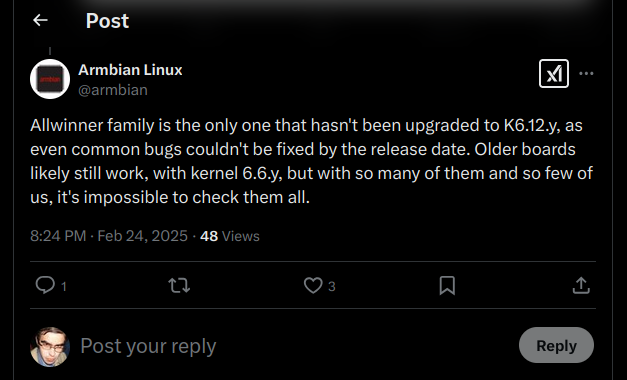This screenshot has width=627, height=380.
Task: Click the like count number 3
Action: [x=332, y=286]
